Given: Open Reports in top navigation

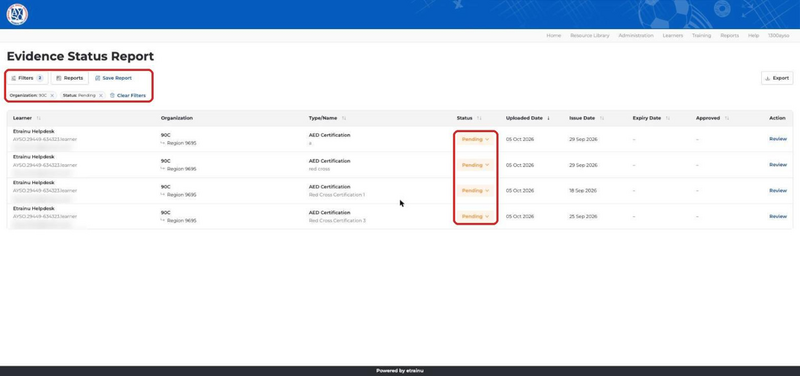Looking at the screenshot, I should (729, 36).
